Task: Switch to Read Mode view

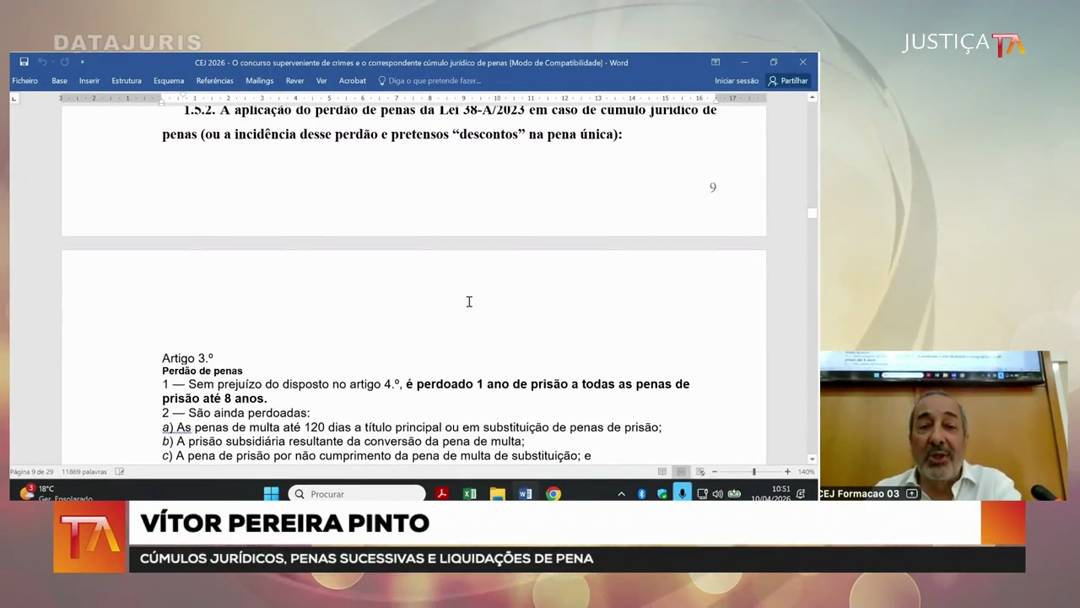Action: (662, 472)
